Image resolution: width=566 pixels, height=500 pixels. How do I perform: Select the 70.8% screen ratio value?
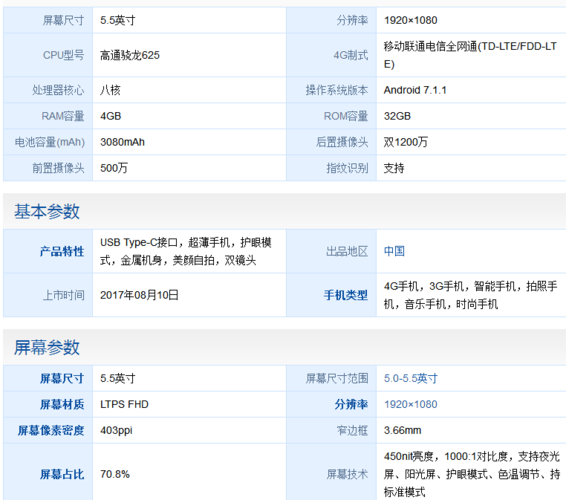[115, 474]
